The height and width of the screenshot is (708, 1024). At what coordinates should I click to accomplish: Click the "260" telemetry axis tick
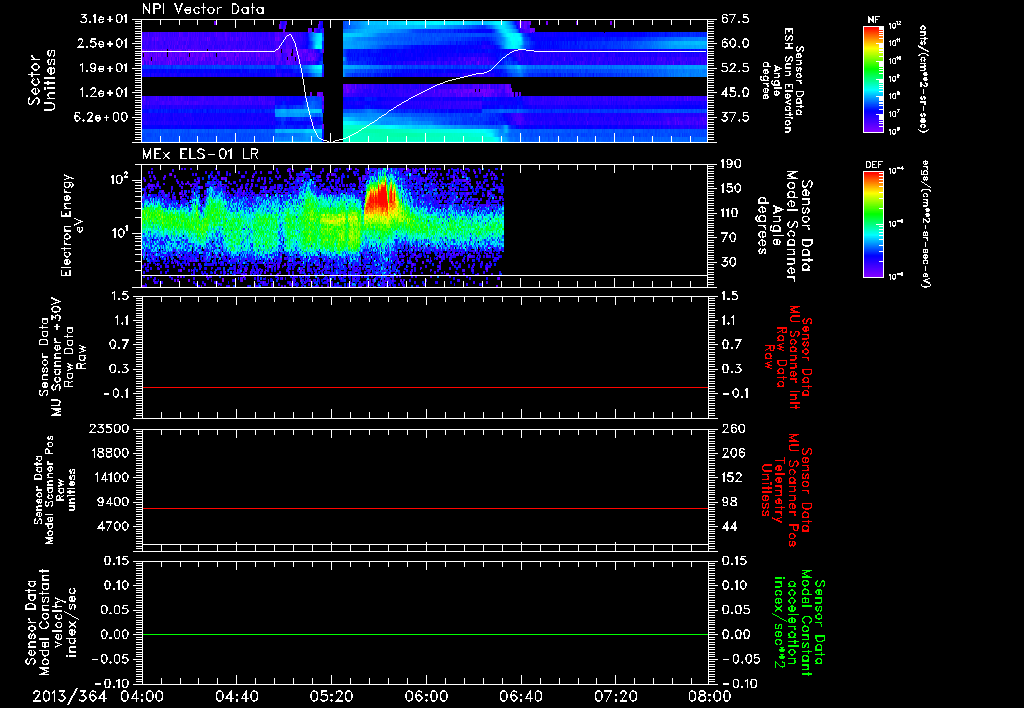(732, 429)
